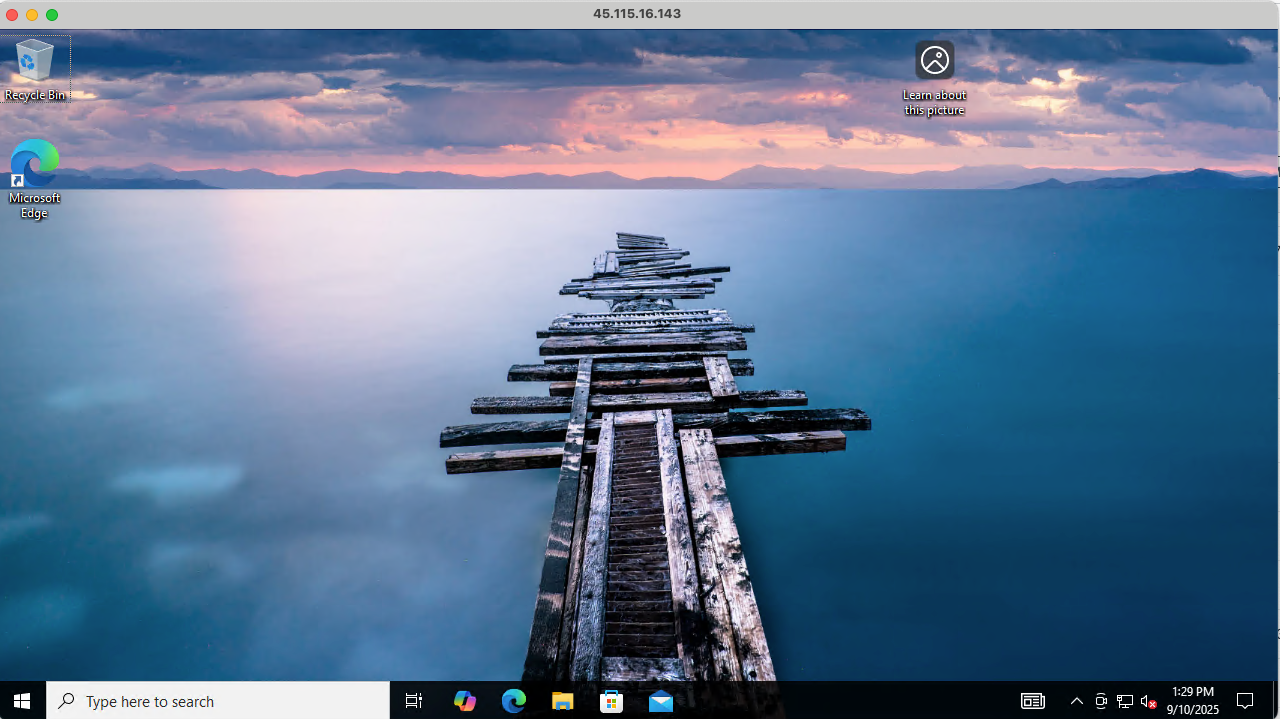Screen dimensions: 1280x719
Task: Open the Microsoft Store app
Action: click(611, 701)
